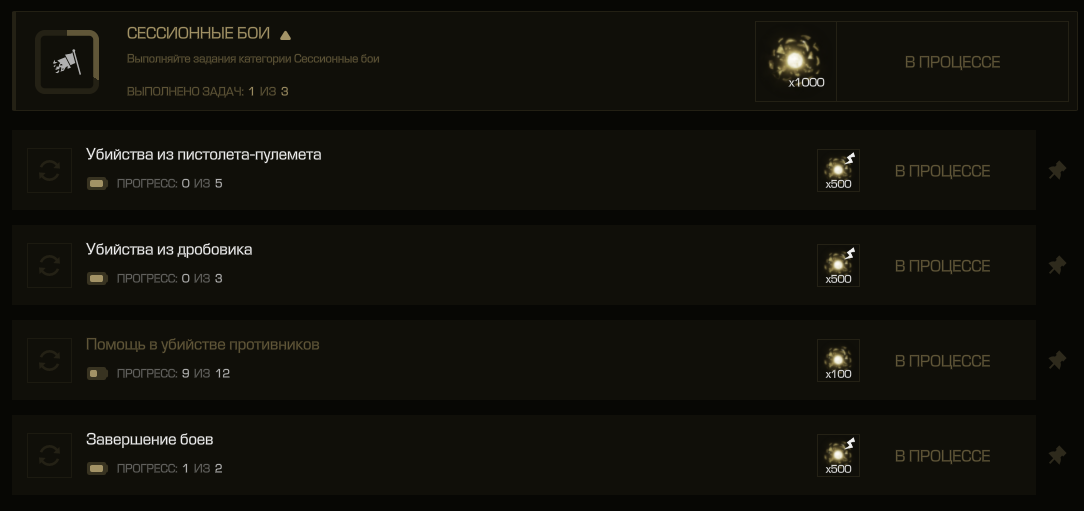Click 'В процессе' button for submachine gun kills
Viewport: 1084px width, 511px height.
pyautogui.click(x=942, y=171)
